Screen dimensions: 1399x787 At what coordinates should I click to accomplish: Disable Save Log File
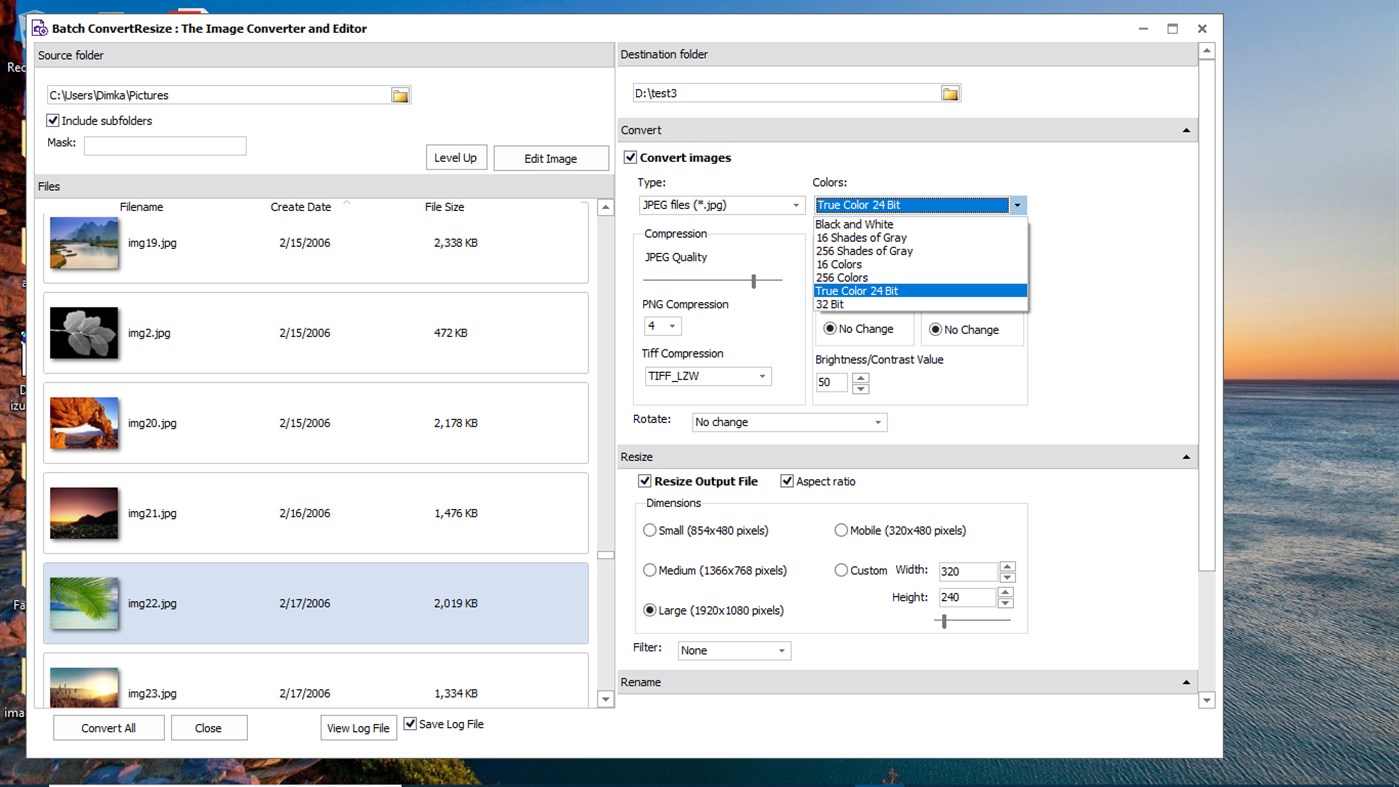click(410, 723)
